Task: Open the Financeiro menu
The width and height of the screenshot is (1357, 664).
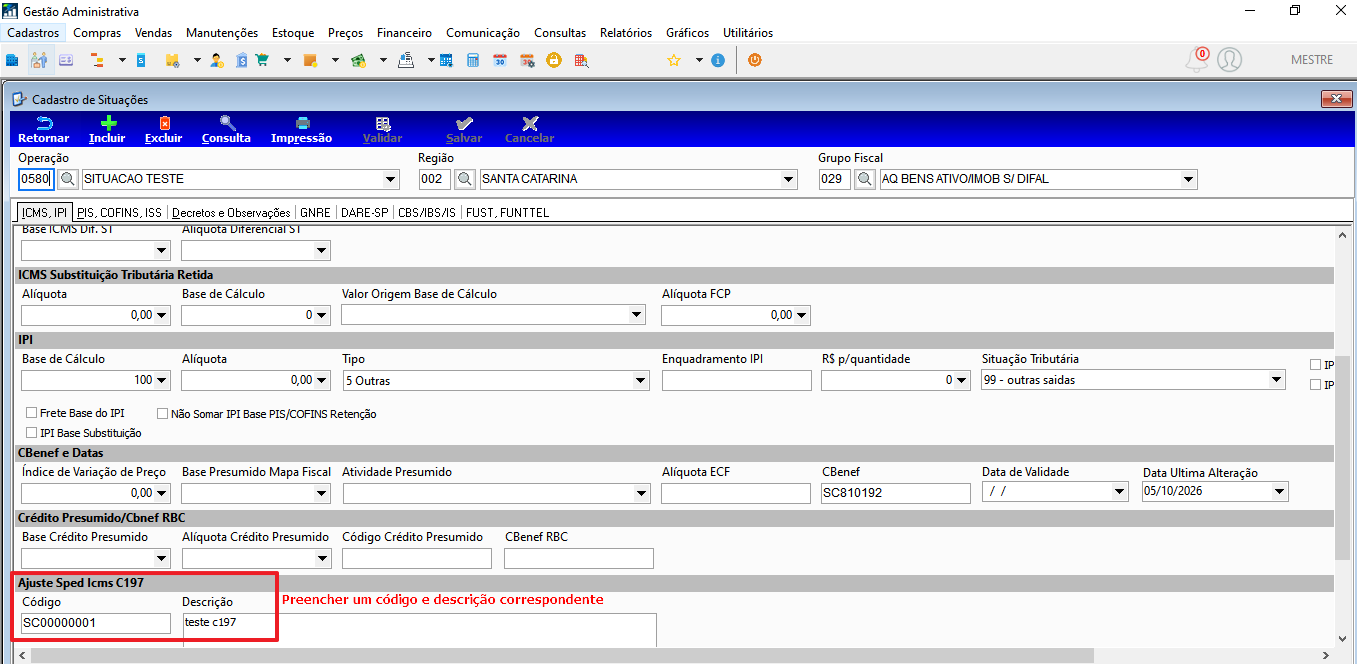Action: (x=404, y=33)
